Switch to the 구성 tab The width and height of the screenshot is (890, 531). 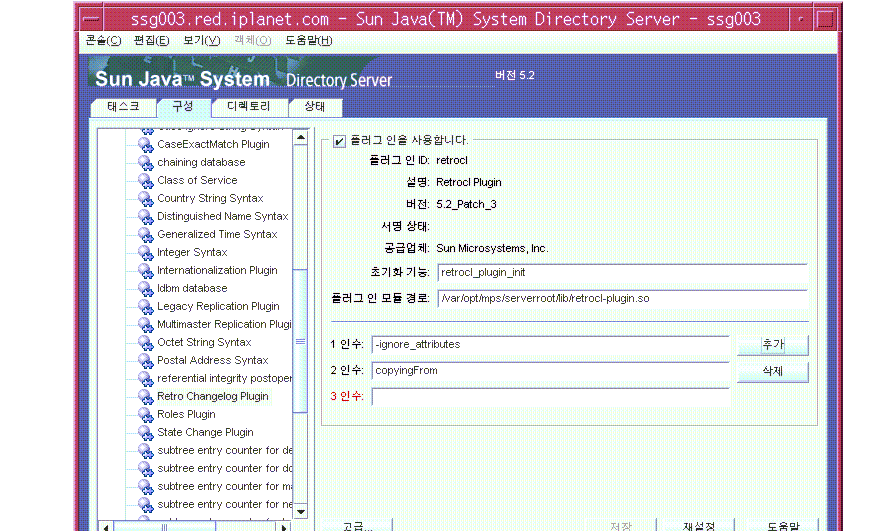tap(183, 107)
